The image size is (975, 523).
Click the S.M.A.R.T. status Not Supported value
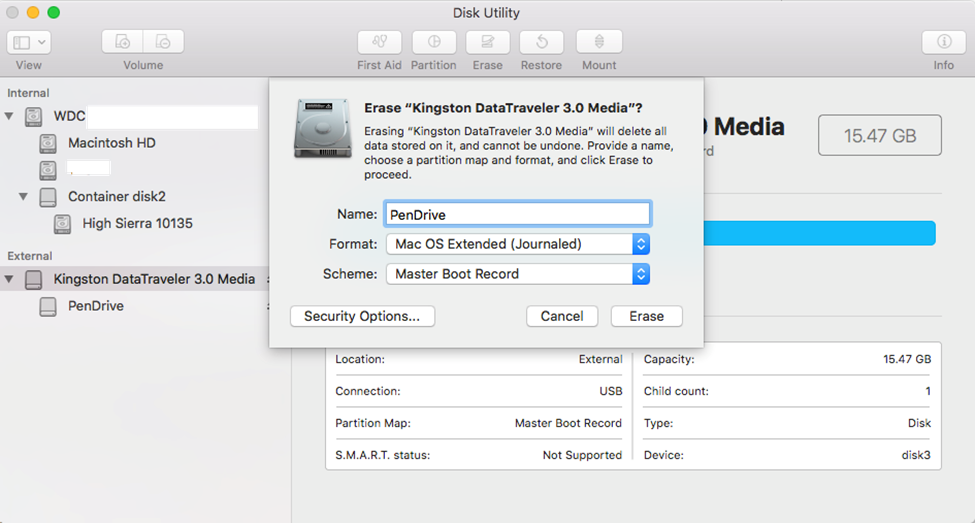tap(582, 455)
